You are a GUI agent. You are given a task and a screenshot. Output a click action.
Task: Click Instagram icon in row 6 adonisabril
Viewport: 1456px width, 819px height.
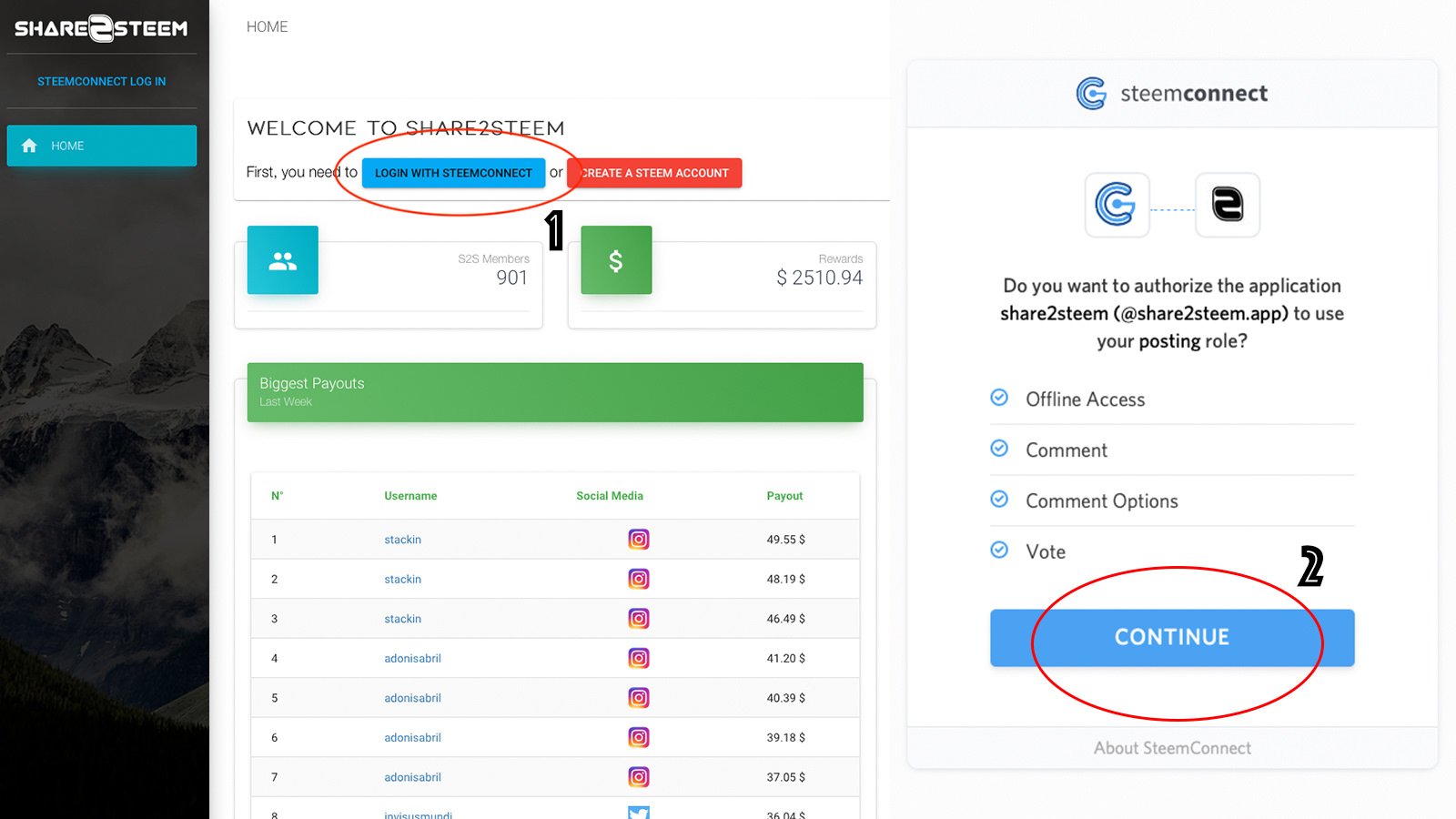coord(639,737)
